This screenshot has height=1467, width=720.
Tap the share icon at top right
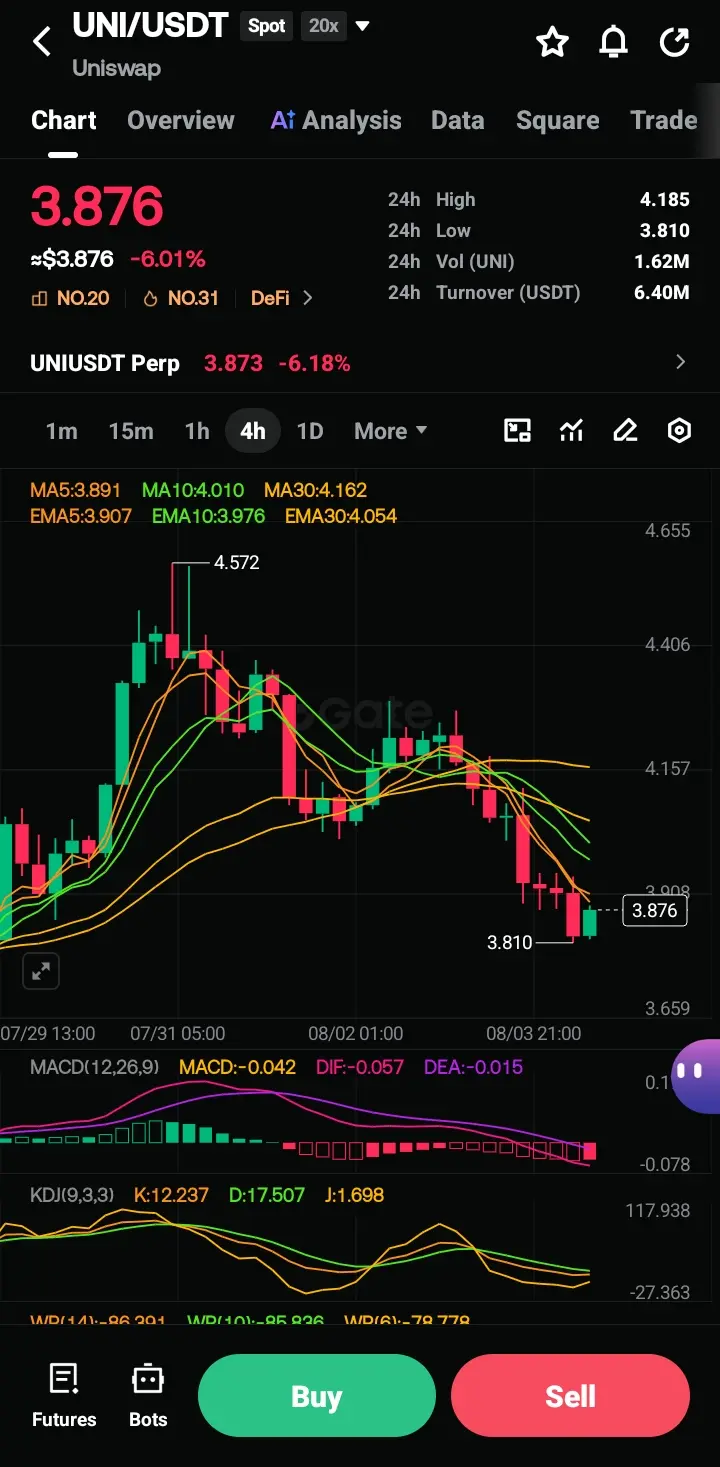coord(675,42)
